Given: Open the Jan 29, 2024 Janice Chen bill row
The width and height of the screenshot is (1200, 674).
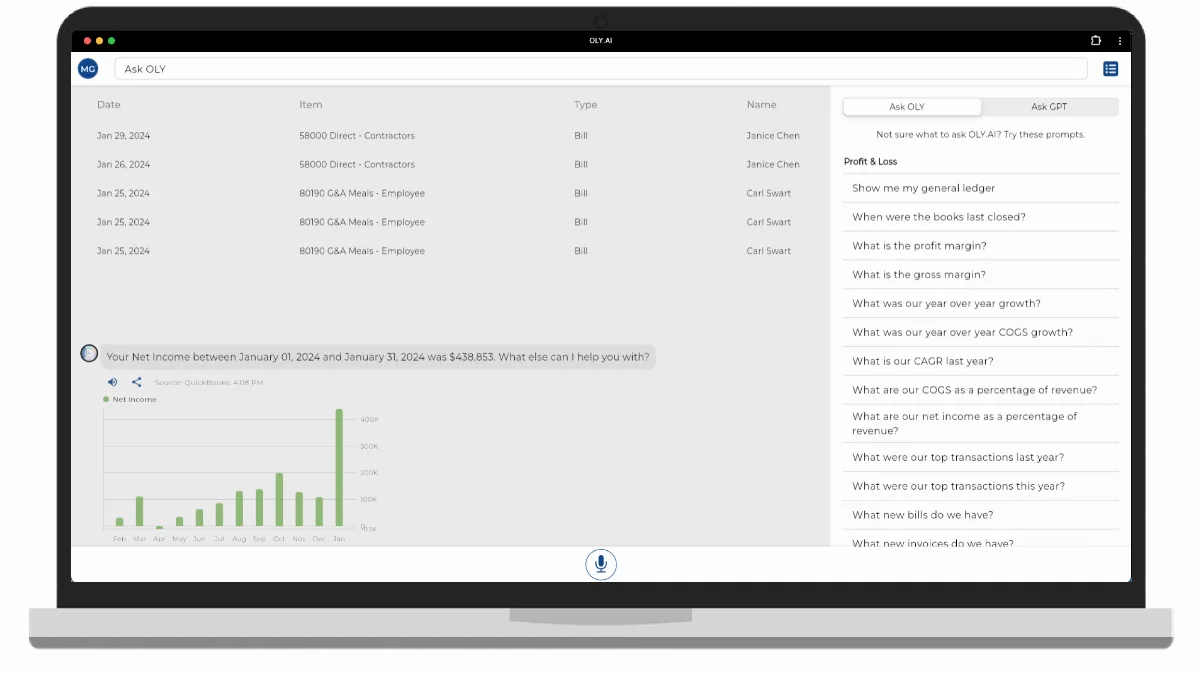Looking at the screenshot, I should (x=449, y=136).
